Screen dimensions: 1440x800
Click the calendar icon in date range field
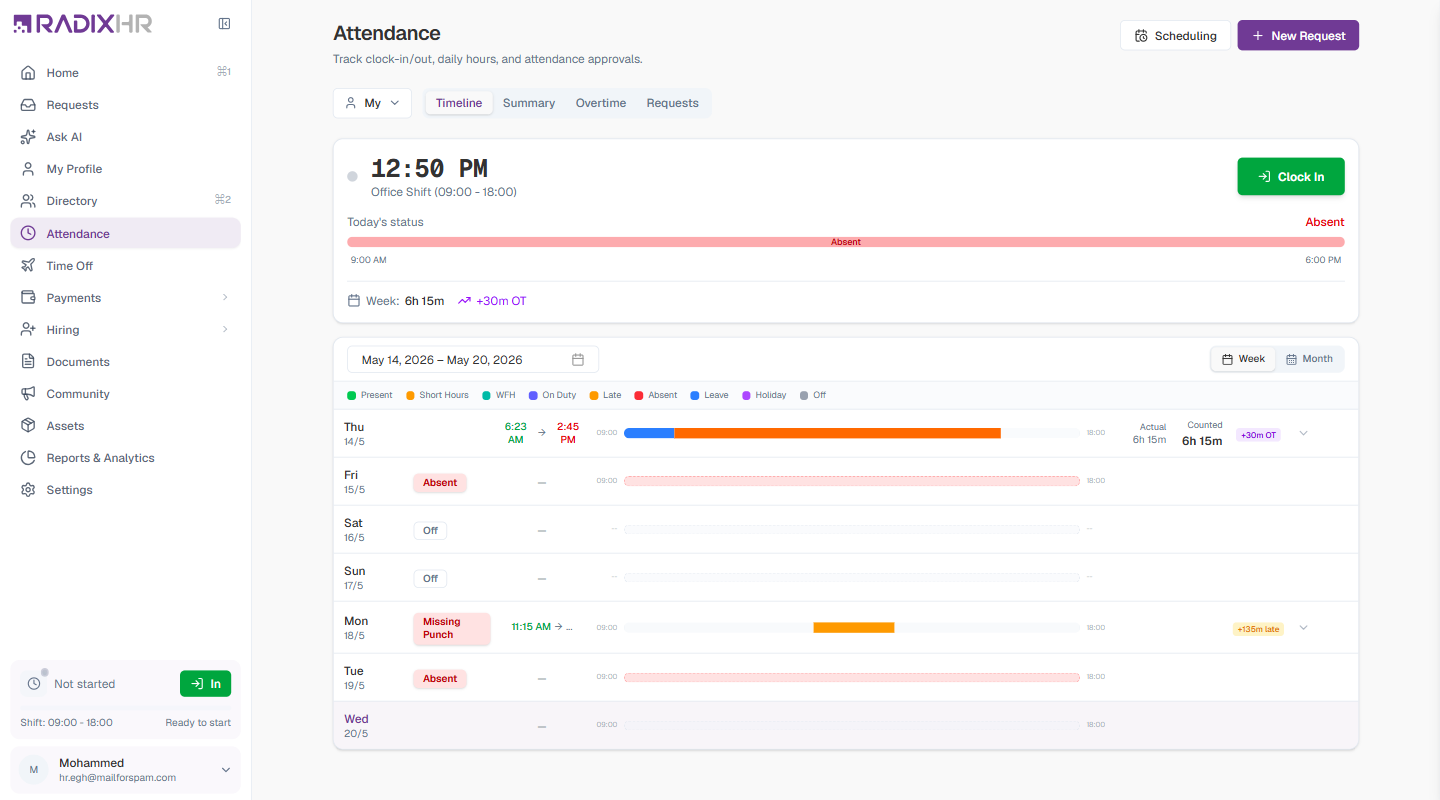578,360
